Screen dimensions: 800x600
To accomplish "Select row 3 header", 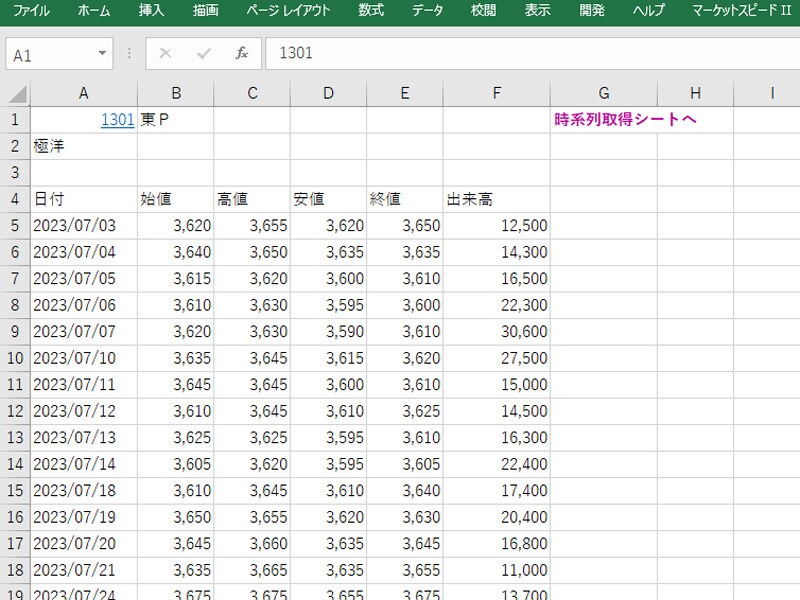I will pos(15,173).
